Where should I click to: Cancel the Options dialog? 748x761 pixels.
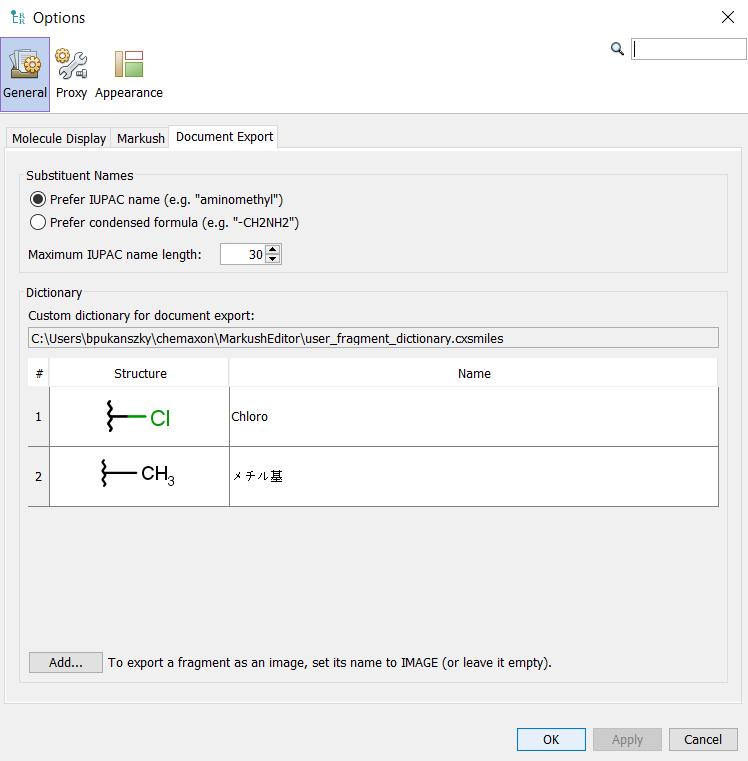click(703, 739)
